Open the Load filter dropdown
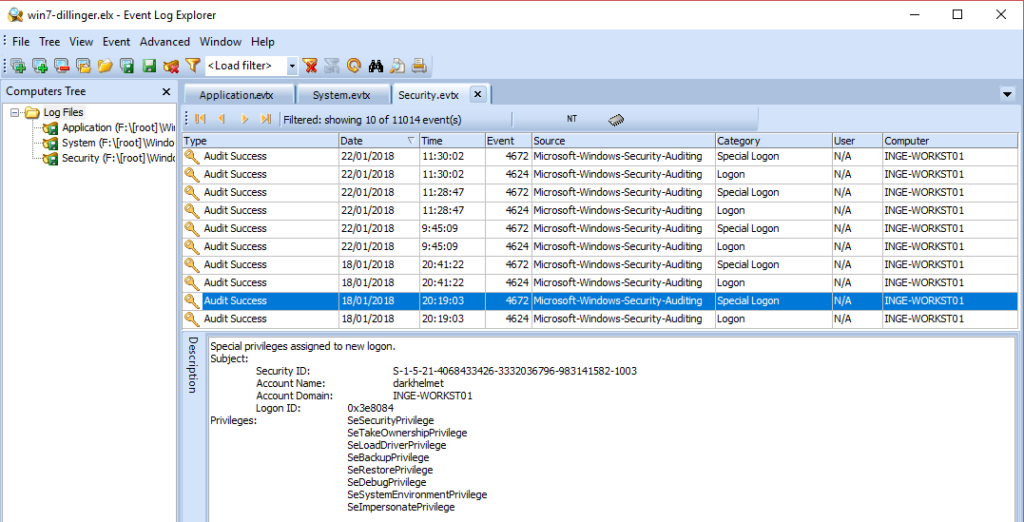The height and width of the screenshot is (522, 1024). tap(292, 66)
